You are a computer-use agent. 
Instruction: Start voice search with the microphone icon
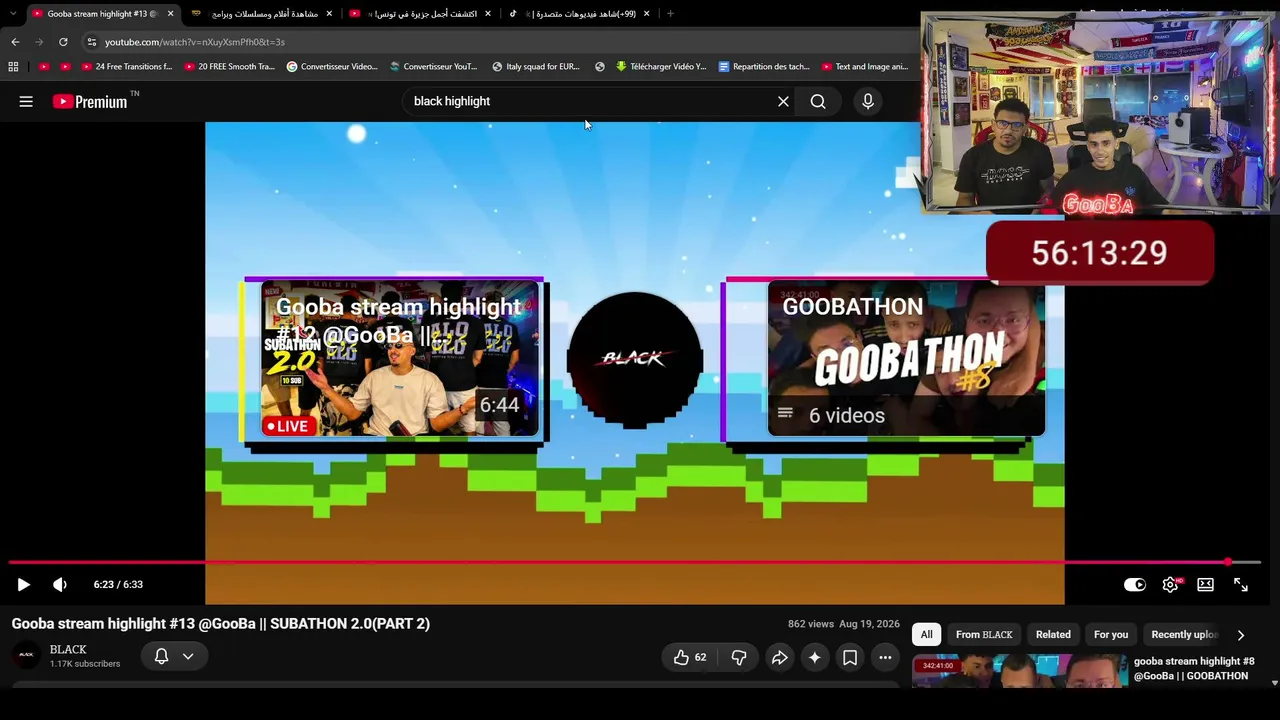click(868, 101)
